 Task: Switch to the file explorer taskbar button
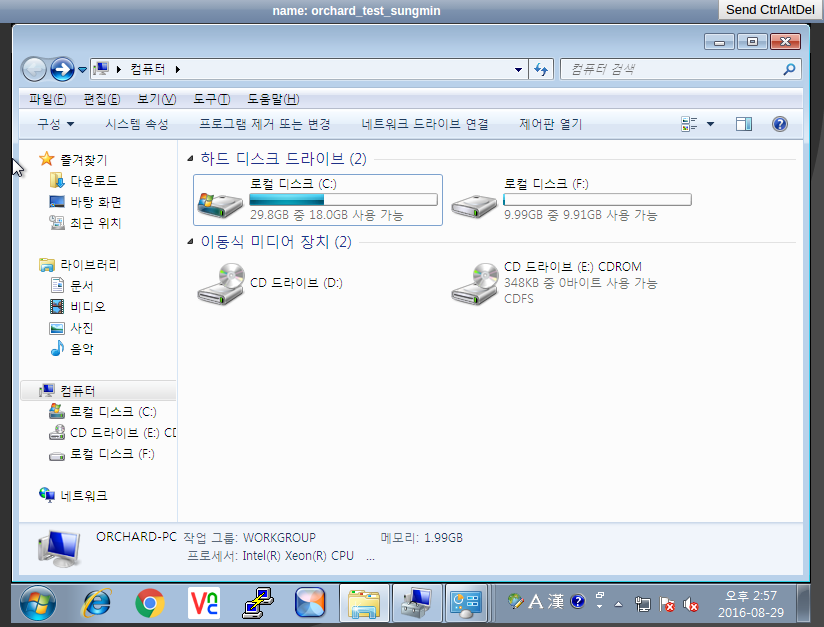pyautogui.click(x=364, y=603)
